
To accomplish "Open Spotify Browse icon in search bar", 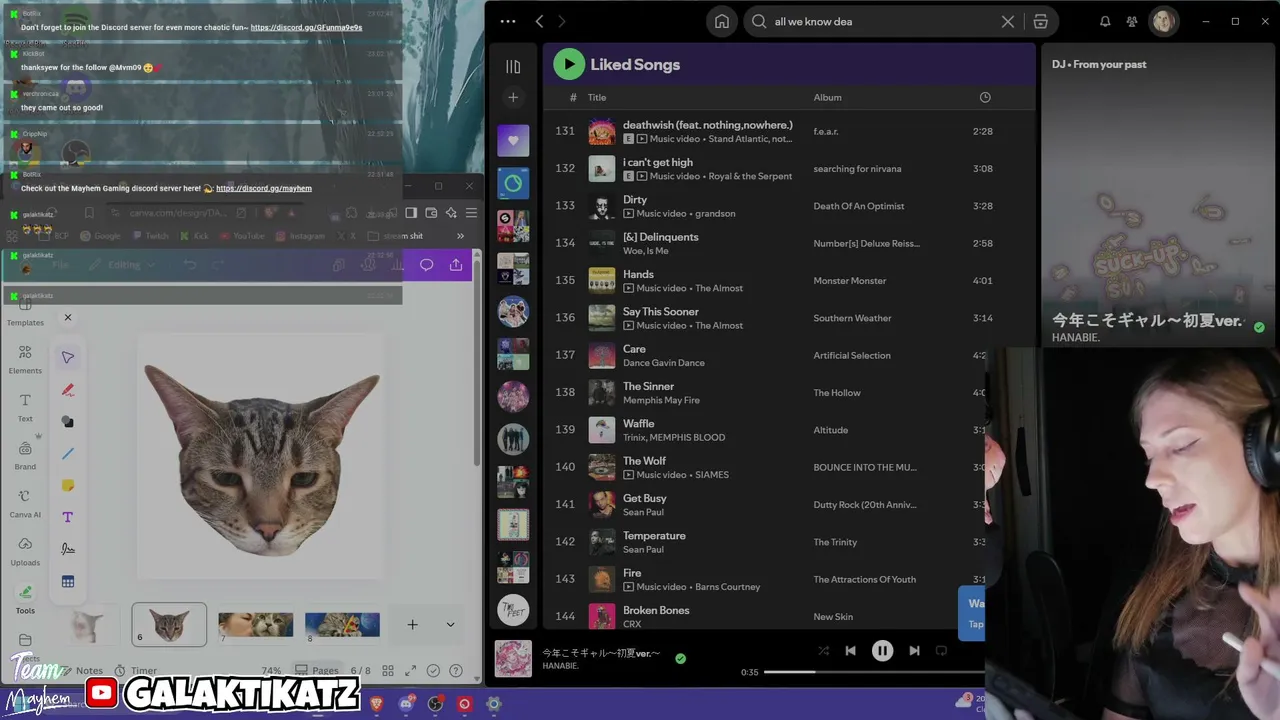I will point(1040,21).
